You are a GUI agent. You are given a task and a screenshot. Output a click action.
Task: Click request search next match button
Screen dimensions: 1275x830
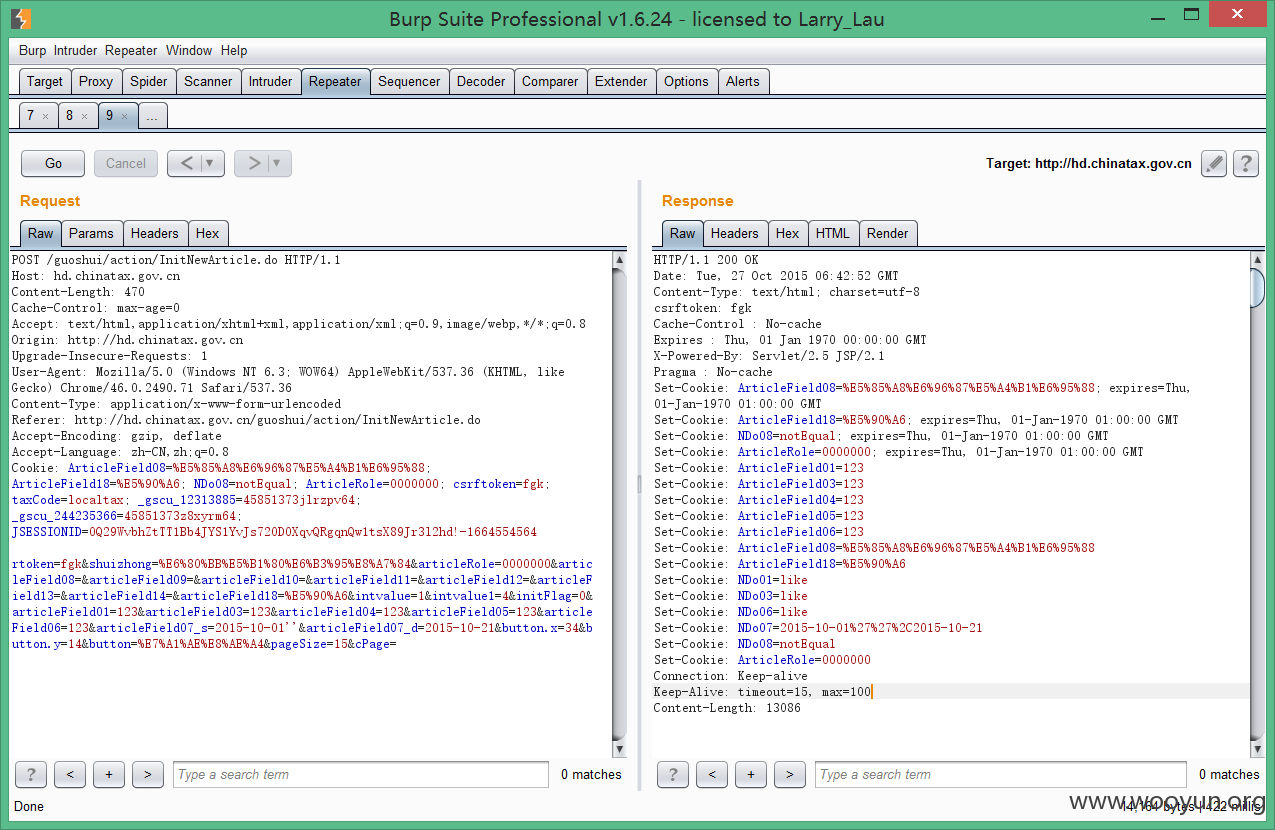click(148, 774)
